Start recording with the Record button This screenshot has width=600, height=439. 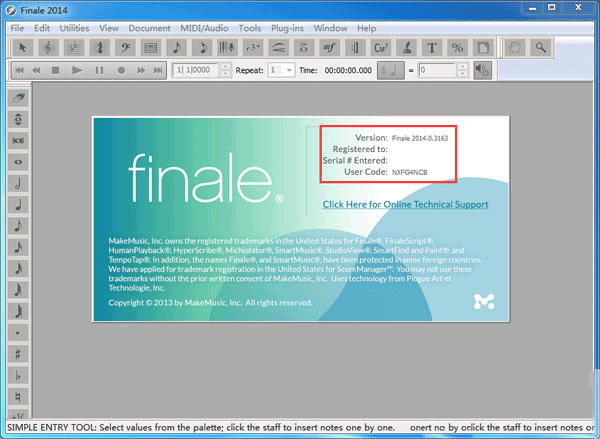pyautogui.click(x=121, y=70)
